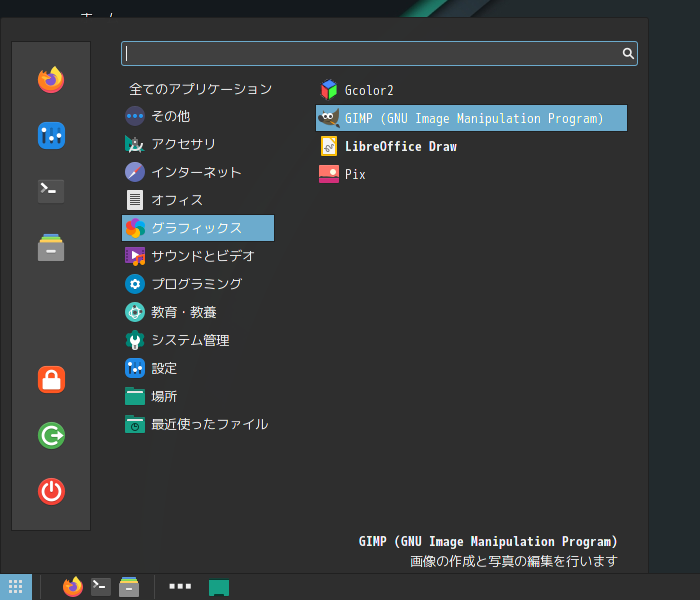The height and width of the screenshot is (600, 700).
Task: Open the 最近使ったファイル category
Action: (x=198, y=424)
